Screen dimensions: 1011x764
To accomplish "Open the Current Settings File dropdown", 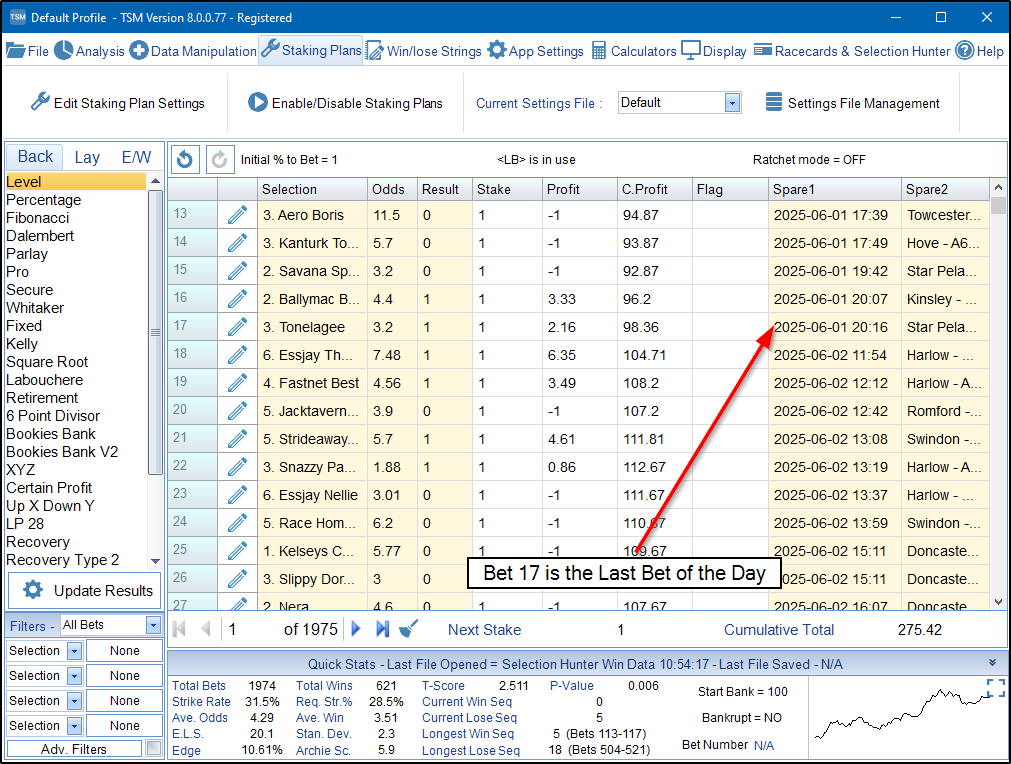I will pos(732,103).
